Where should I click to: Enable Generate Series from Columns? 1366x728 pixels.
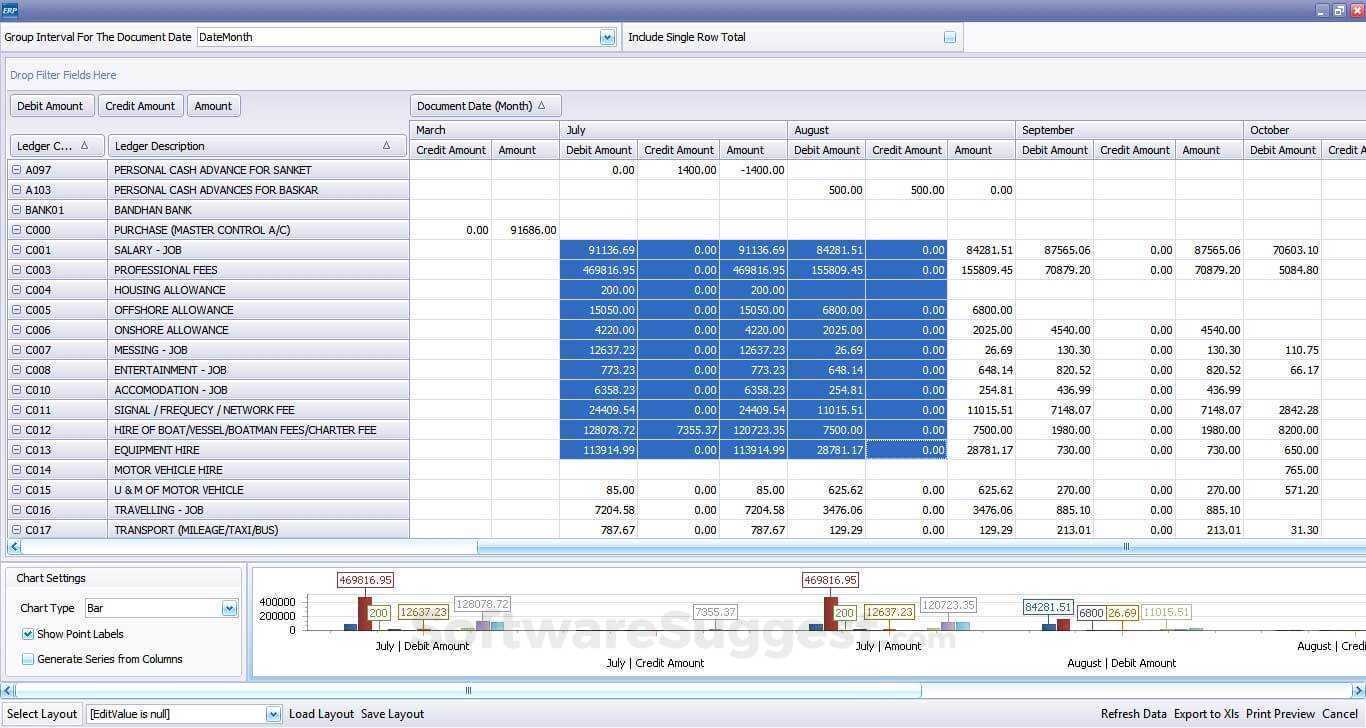(x=28, y=659)
